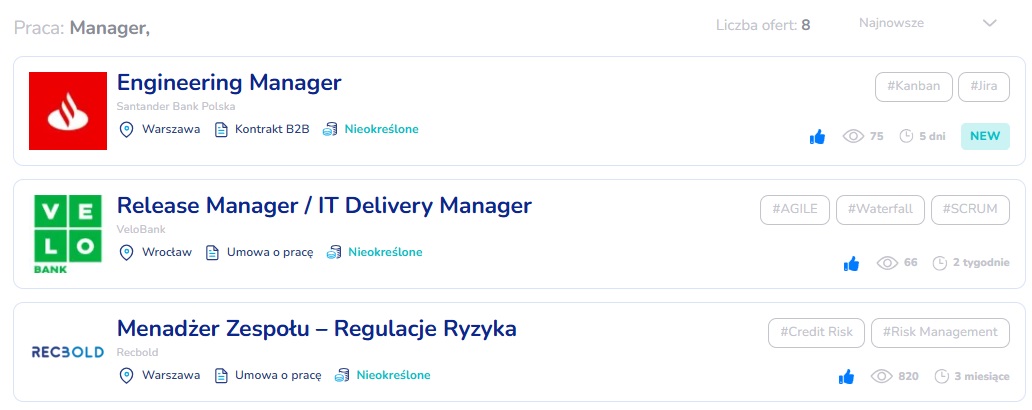This screenshot has width=1032, height=410.
Task: Click the Recbold company logo
Action: point(68,353)
